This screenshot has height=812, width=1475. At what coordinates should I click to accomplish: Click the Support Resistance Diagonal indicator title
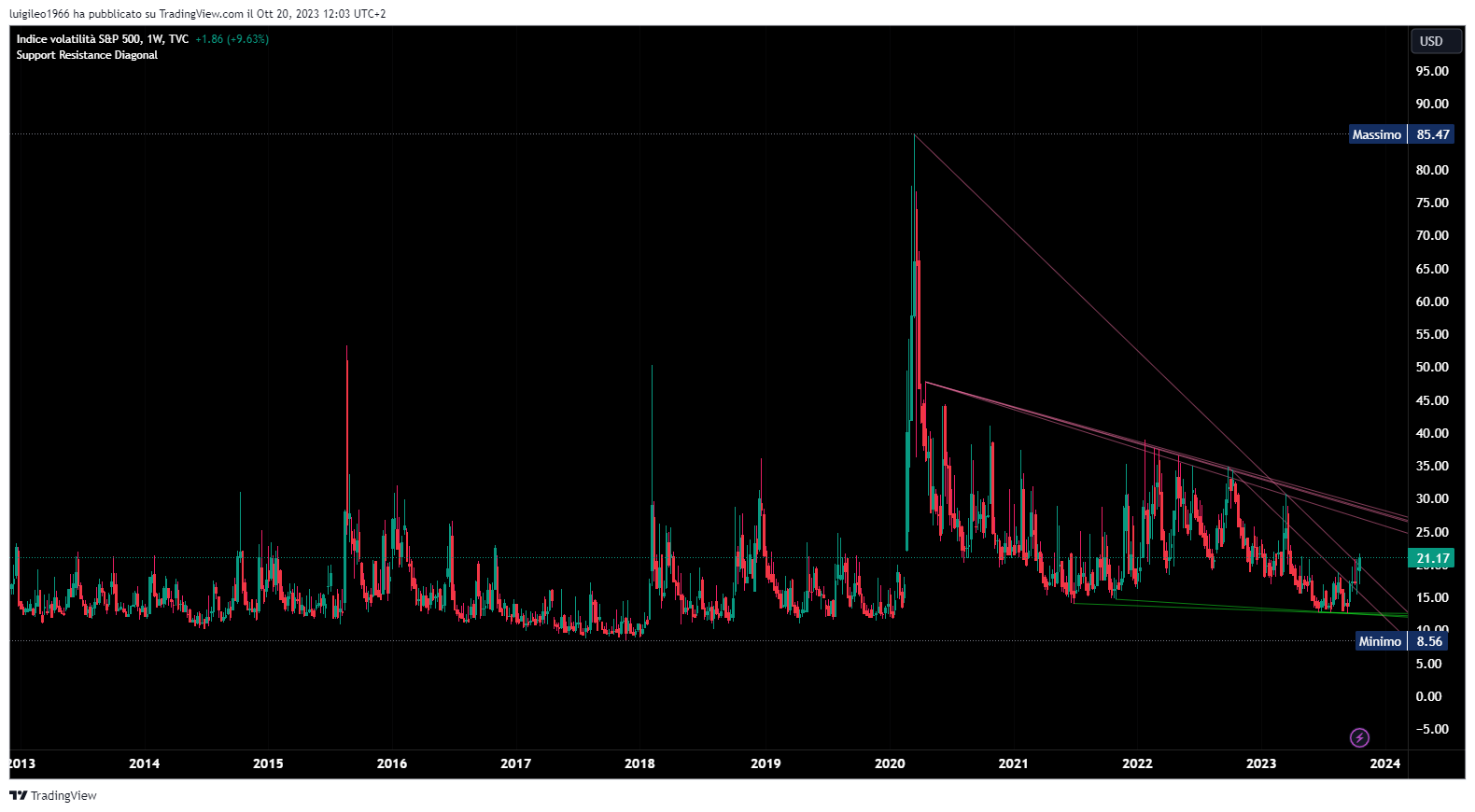[87, 55]
